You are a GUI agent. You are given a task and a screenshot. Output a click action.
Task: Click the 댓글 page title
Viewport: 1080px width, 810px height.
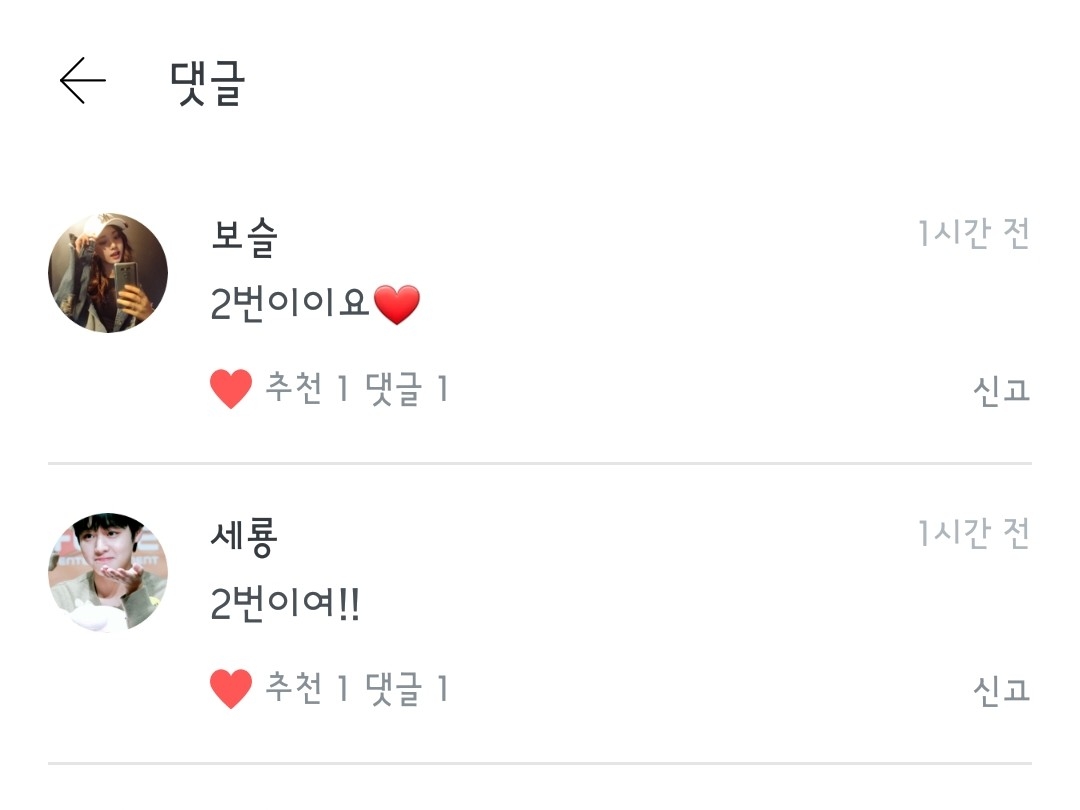pyautogui.click(x=208, y=82)
